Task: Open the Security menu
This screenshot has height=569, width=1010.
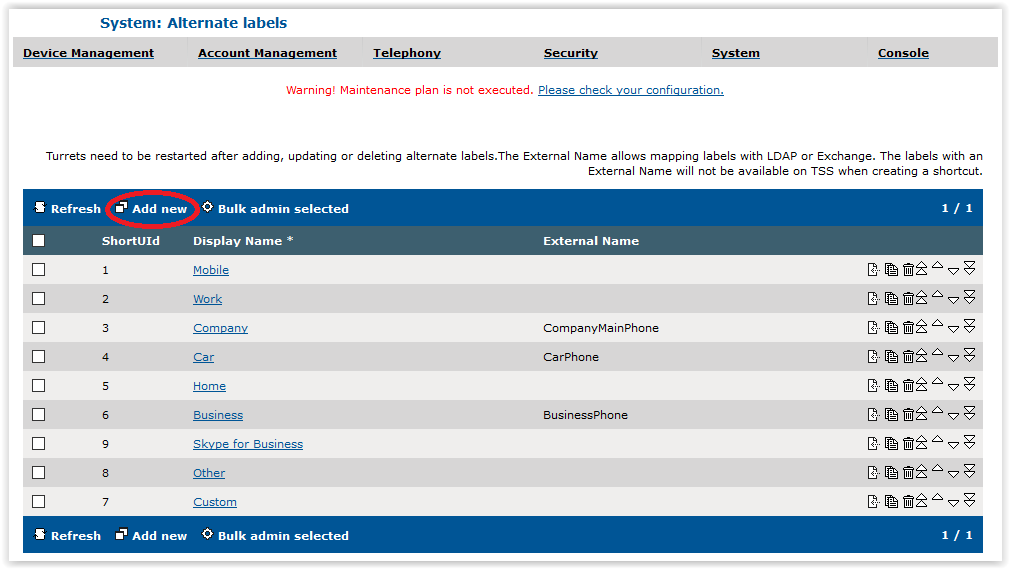Action: pyautogui.click(x=571, y=53)
